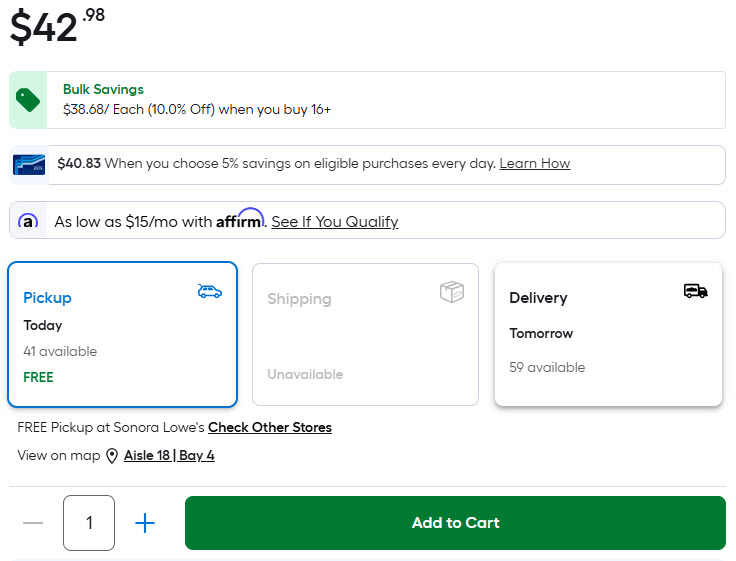Viewport: 736px width, 561px height.
Task: Click the Affirm wordmark logo
Action: [240, 220]
